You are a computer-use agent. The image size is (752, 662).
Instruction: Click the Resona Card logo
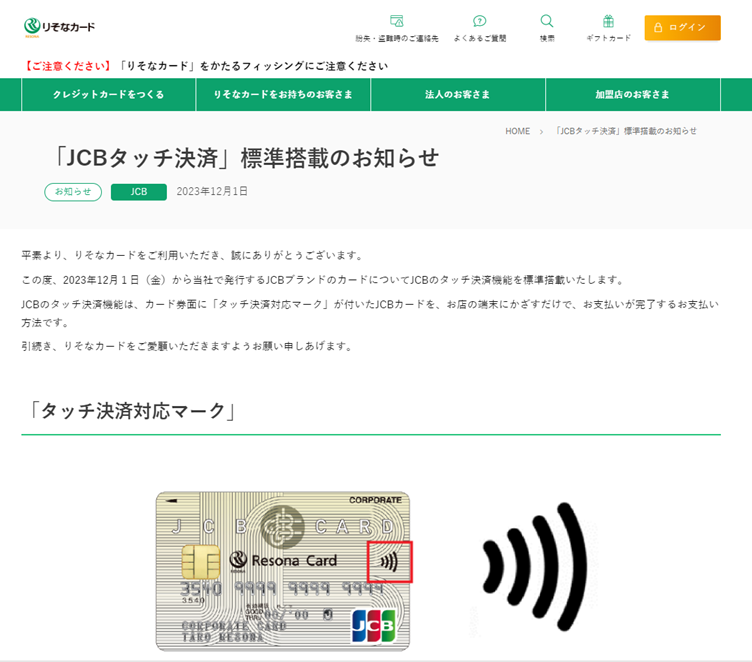tap(59, 27)
